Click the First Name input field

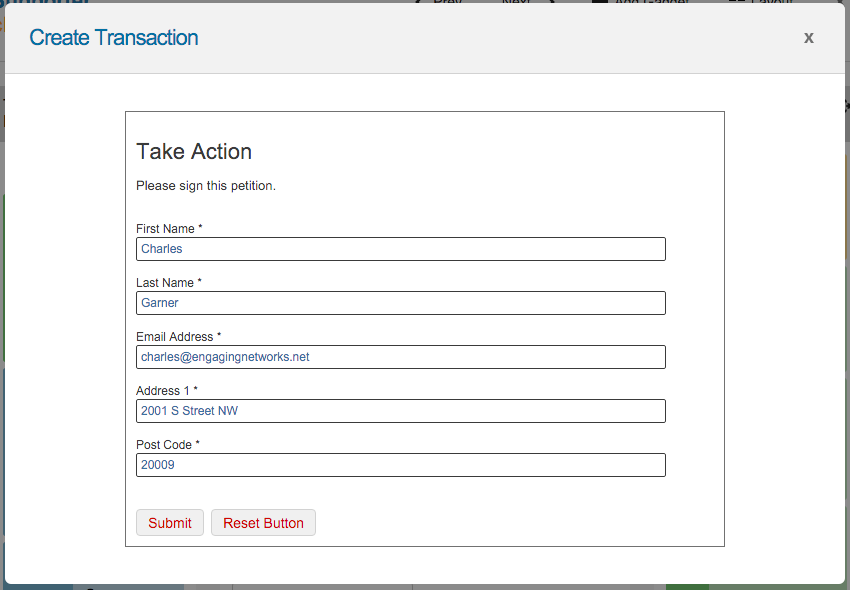coord(400,249)
